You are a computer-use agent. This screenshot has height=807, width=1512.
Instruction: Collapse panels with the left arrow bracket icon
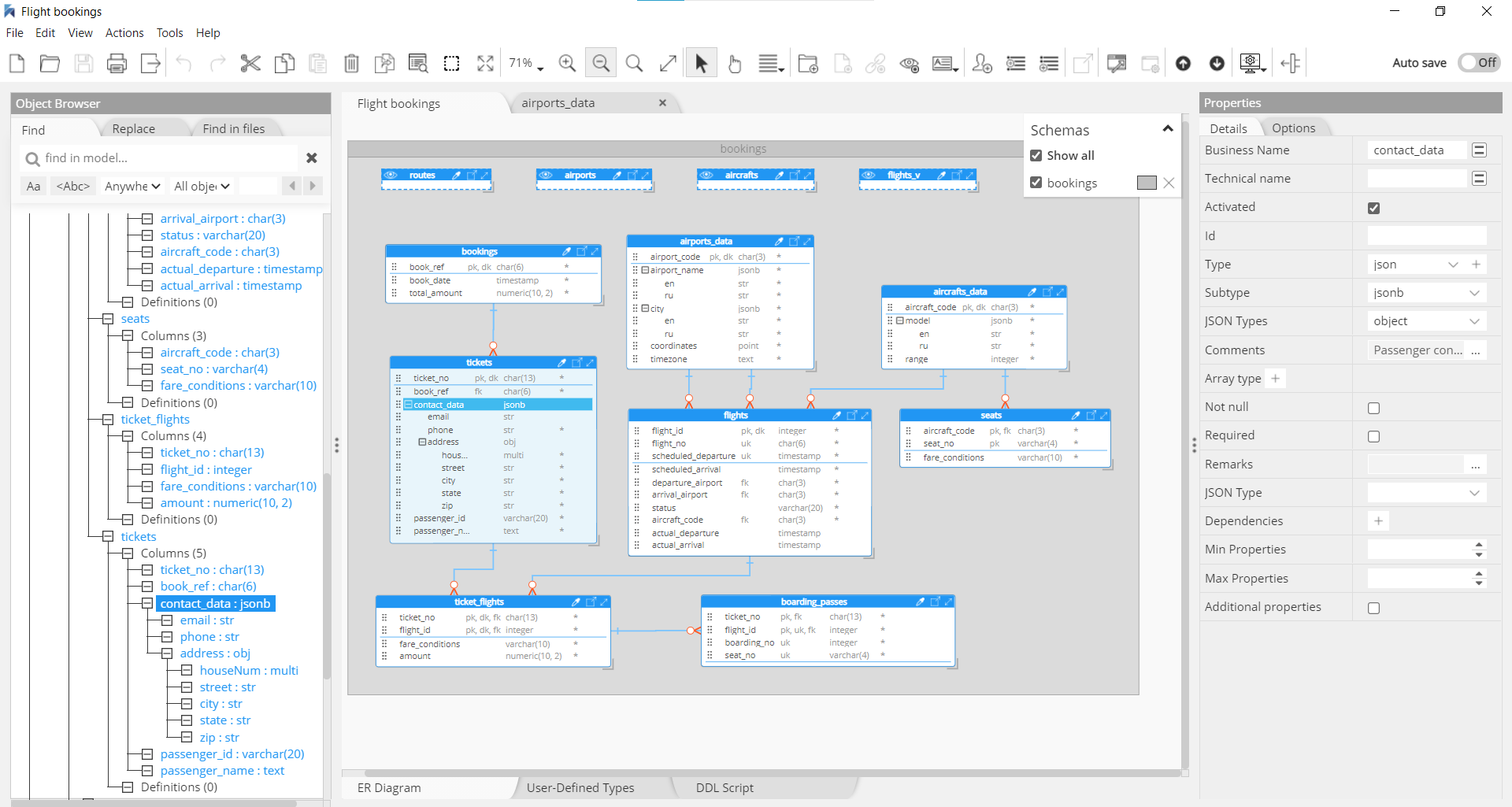pyautogui.click(x=1290, y=63)
